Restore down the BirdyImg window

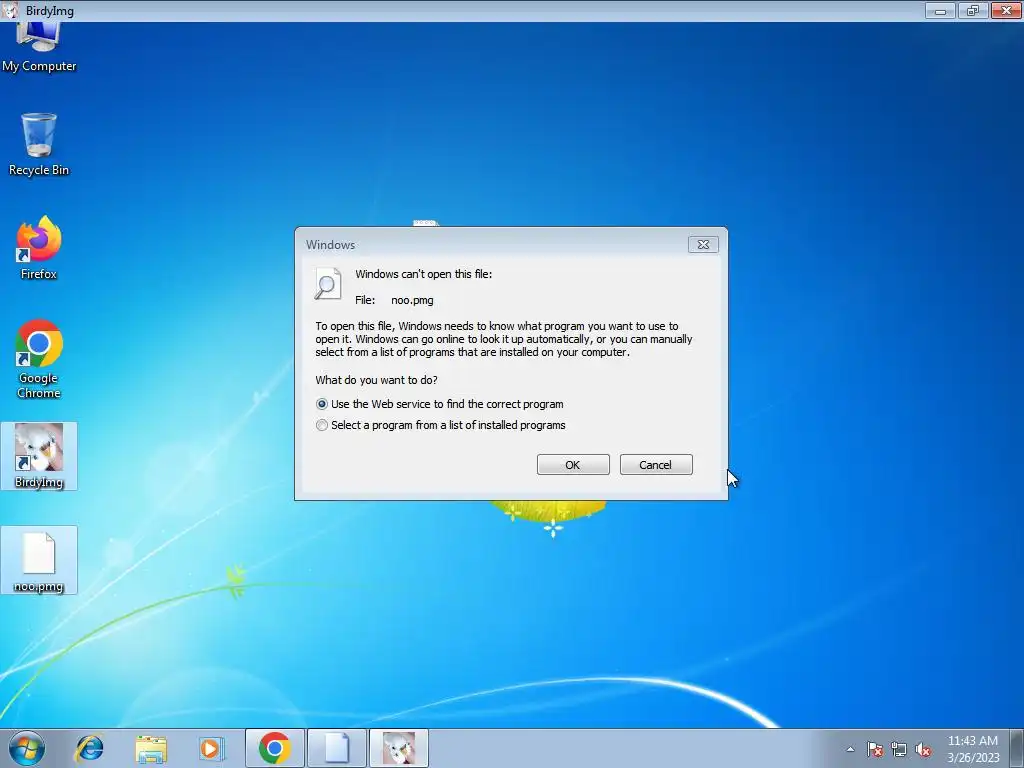coord(973,10)
